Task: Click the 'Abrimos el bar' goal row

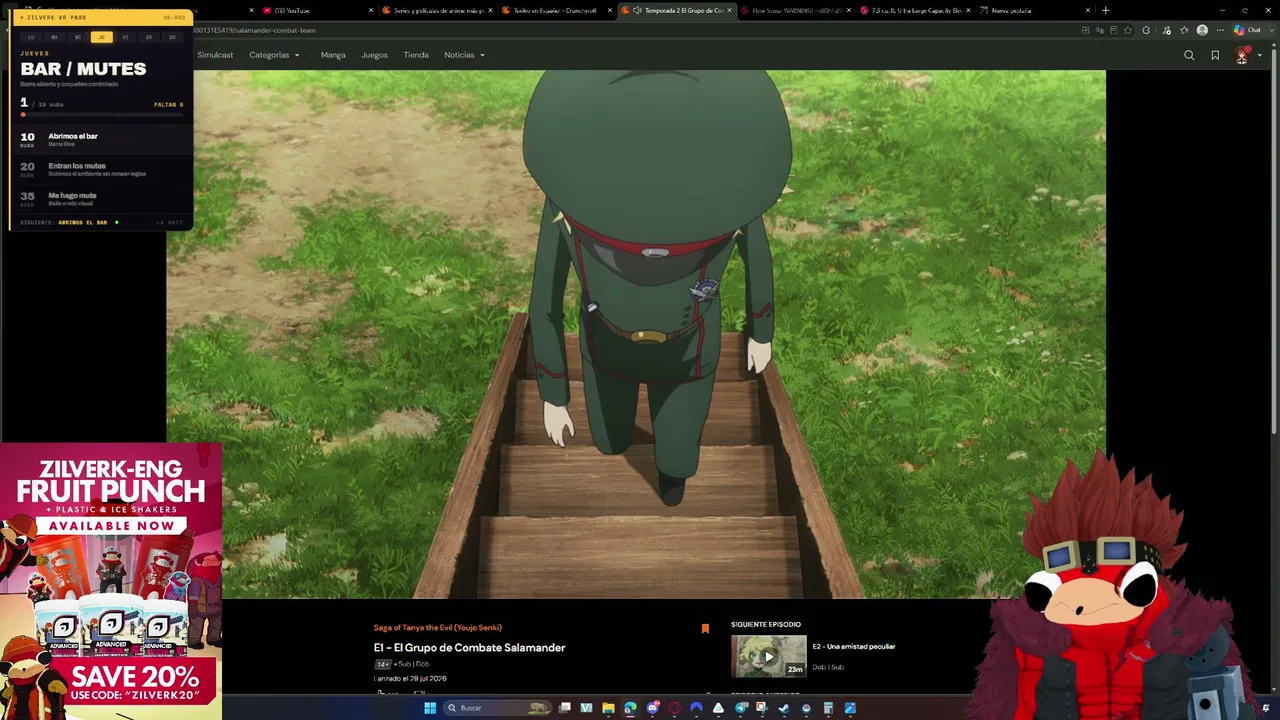Action: pyautogui.click(x=102, y=139)
